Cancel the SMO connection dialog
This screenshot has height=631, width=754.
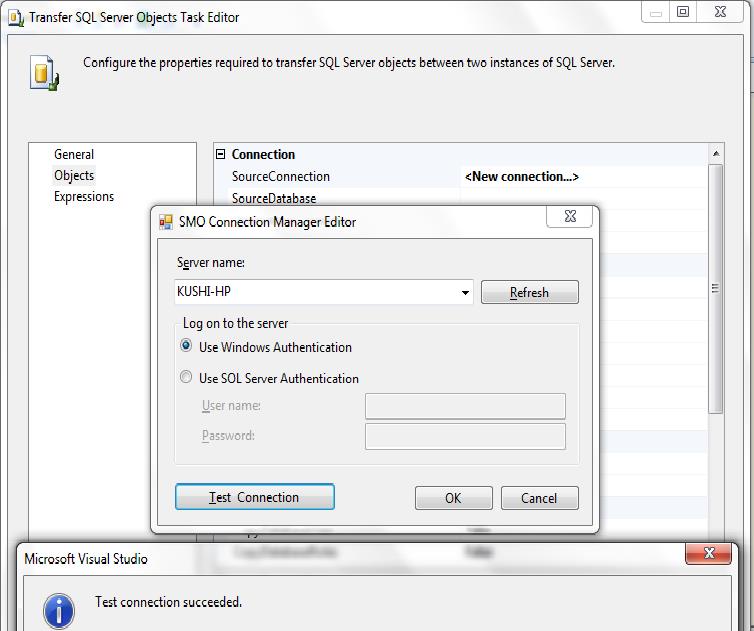pyautogui.click(x=539, y=498)
